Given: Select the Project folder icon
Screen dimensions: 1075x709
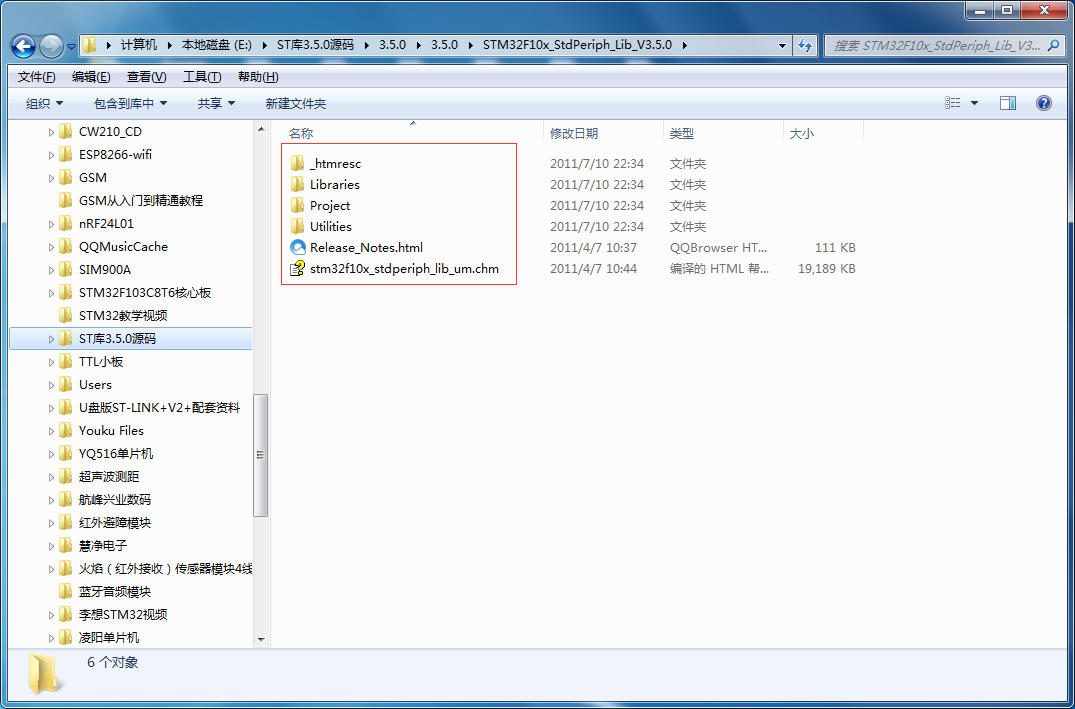Looking at the screenshot, I should [298, 205].
